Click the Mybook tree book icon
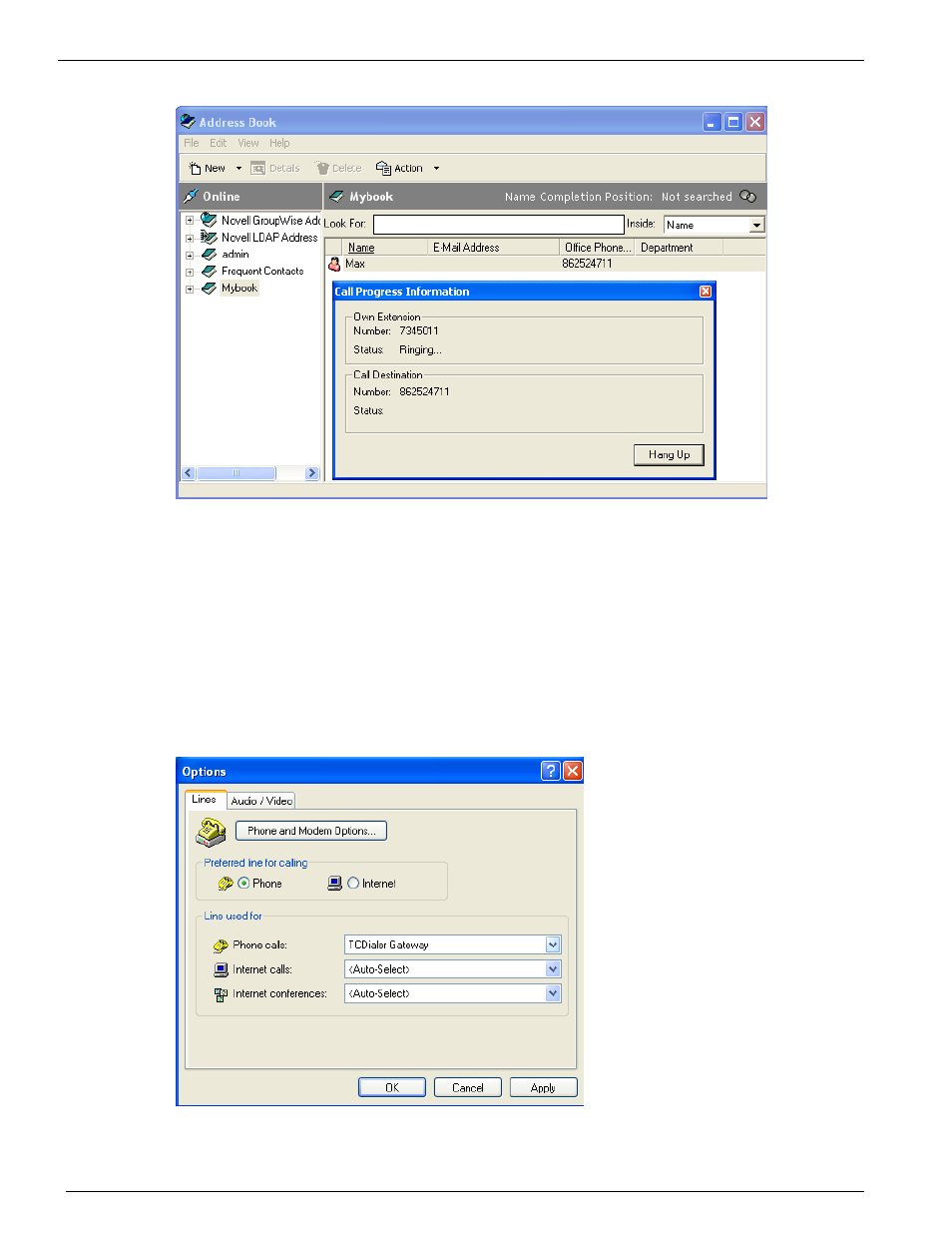 pos(209,288)
